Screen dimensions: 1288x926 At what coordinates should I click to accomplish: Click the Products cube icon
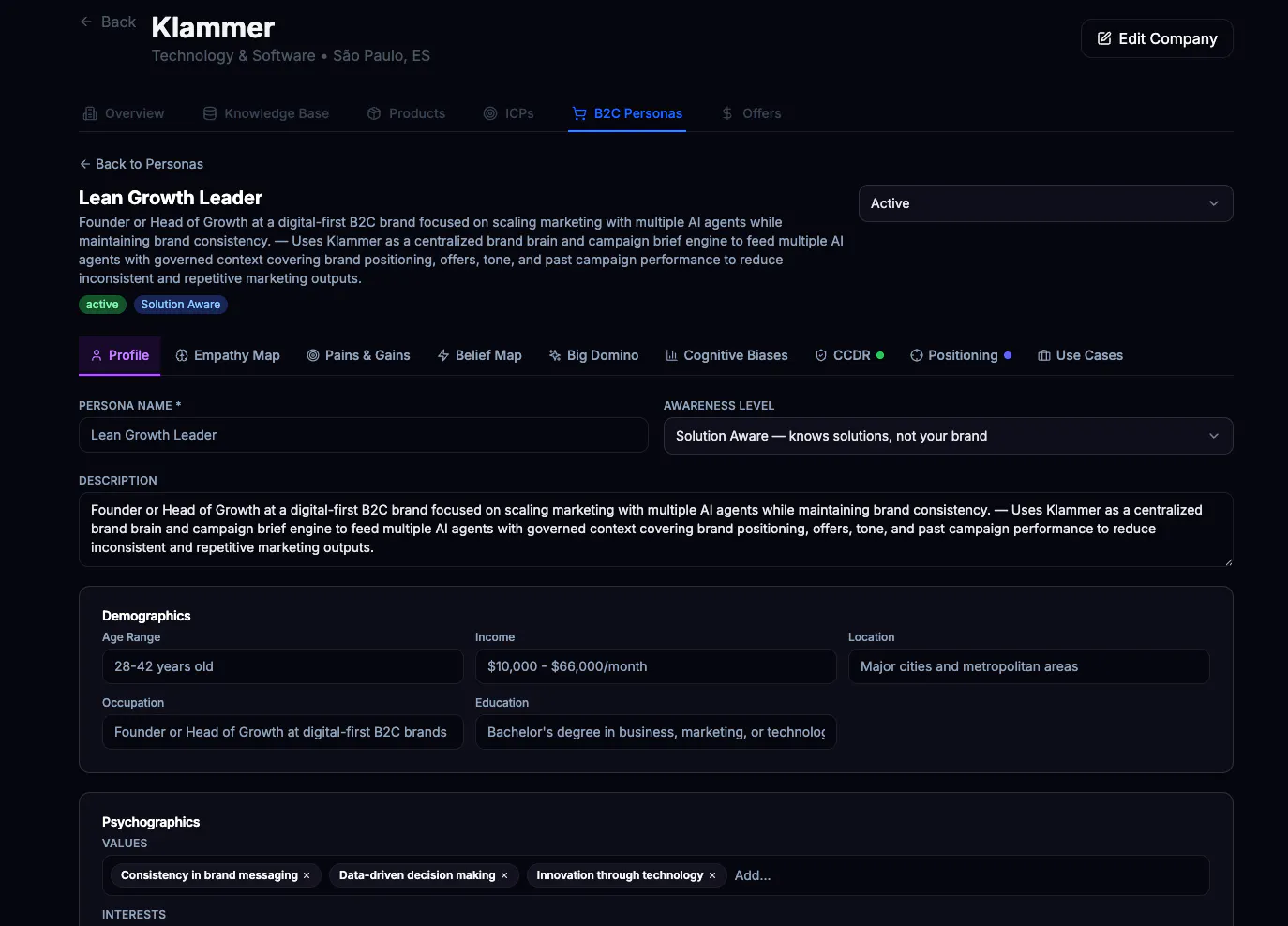click(x=374, y=113)
